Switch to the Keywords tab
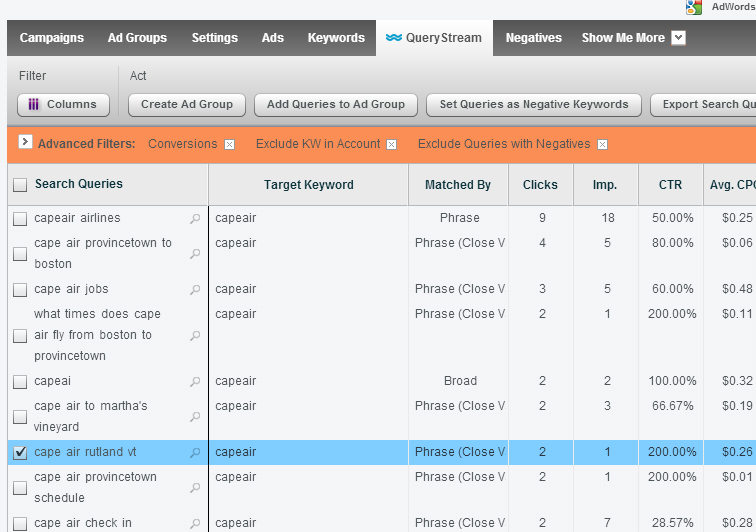 point(336,38)
